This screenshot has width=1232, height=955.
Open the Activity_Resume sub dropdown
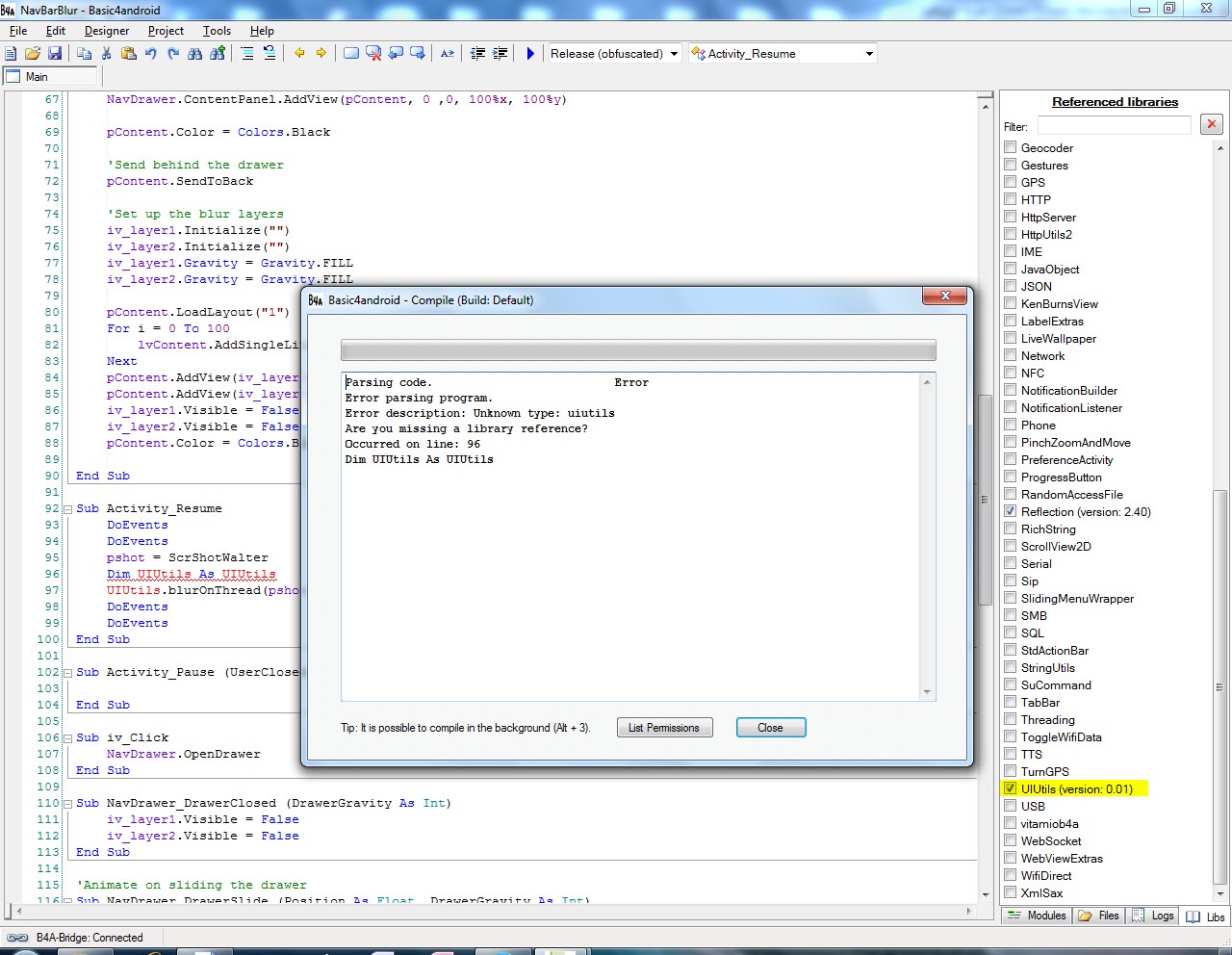point(869,54)
